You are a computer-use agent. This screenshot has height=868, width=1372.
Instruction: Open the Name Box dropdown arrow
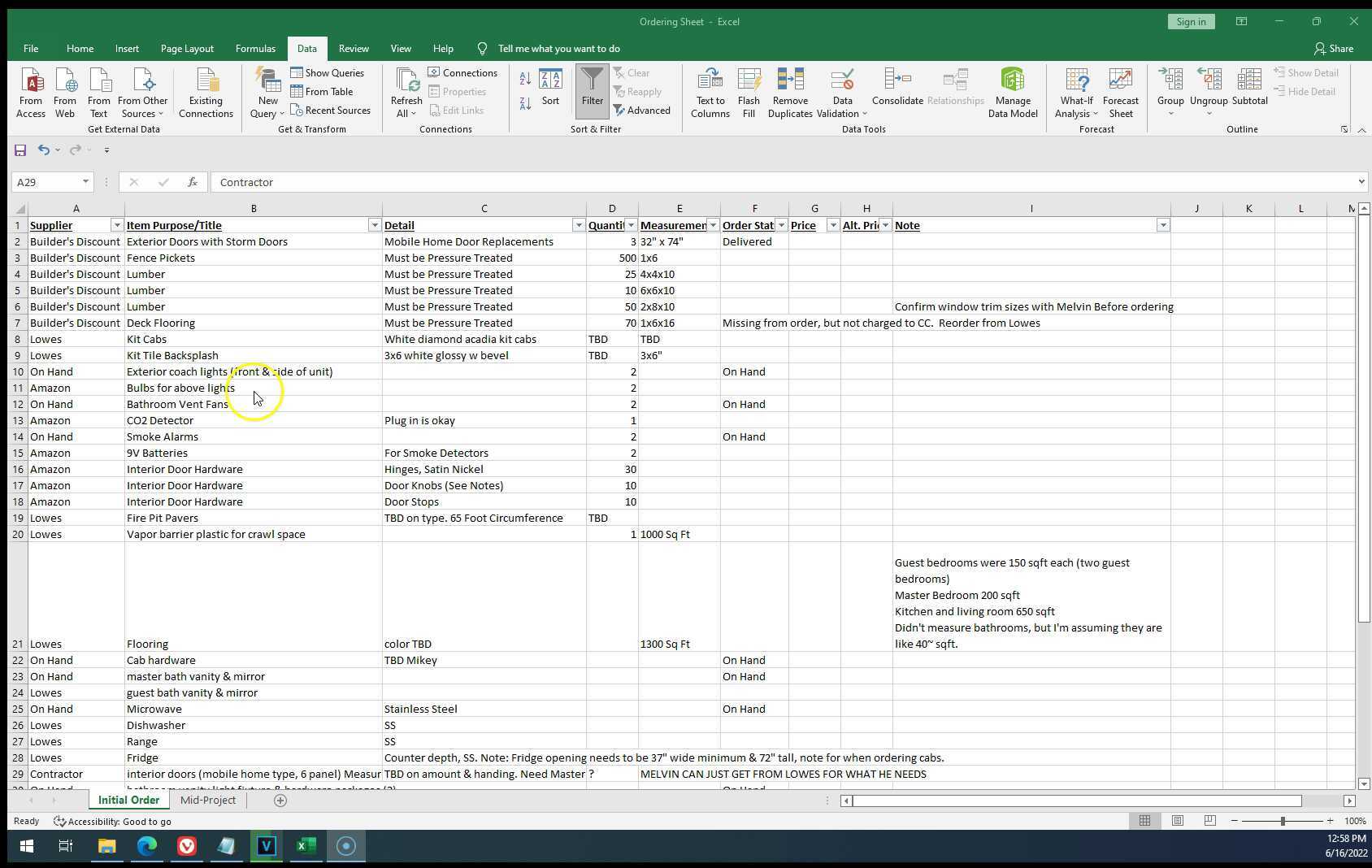coord(85,182)
